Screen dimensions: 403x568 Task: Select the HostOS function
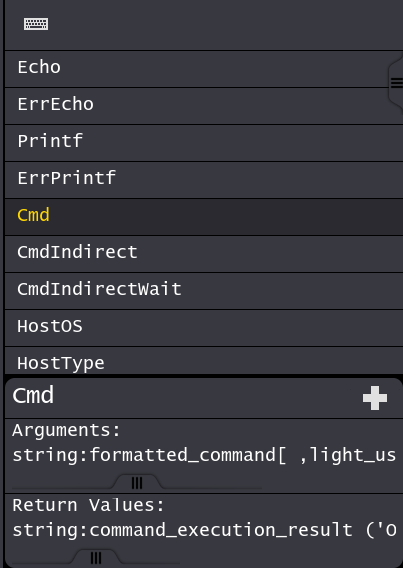[x=204, y=328]
